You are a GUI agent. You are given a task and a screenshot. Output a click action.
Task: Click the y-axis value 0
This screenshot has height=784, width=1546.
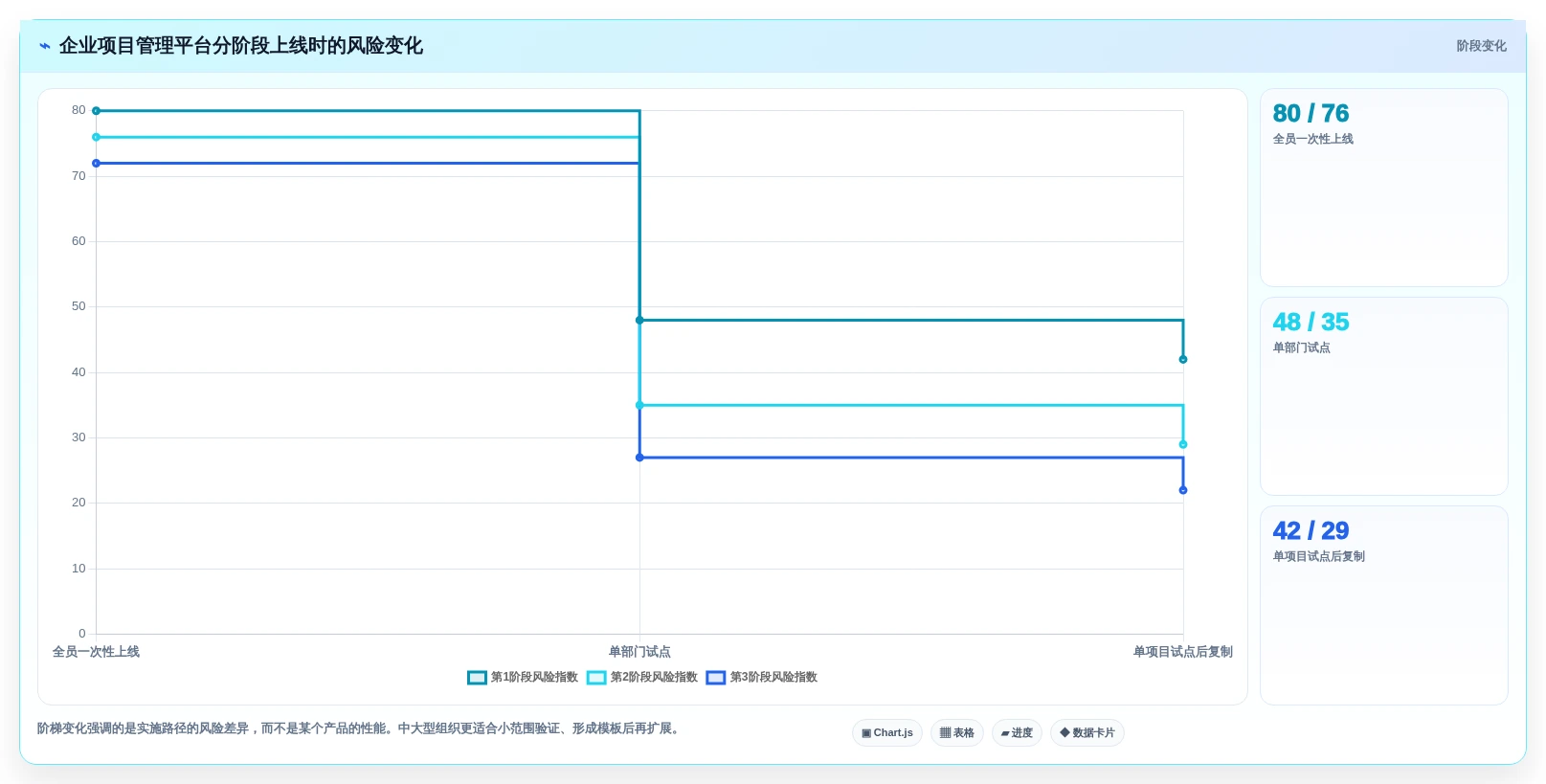click(x=82, y=634)
